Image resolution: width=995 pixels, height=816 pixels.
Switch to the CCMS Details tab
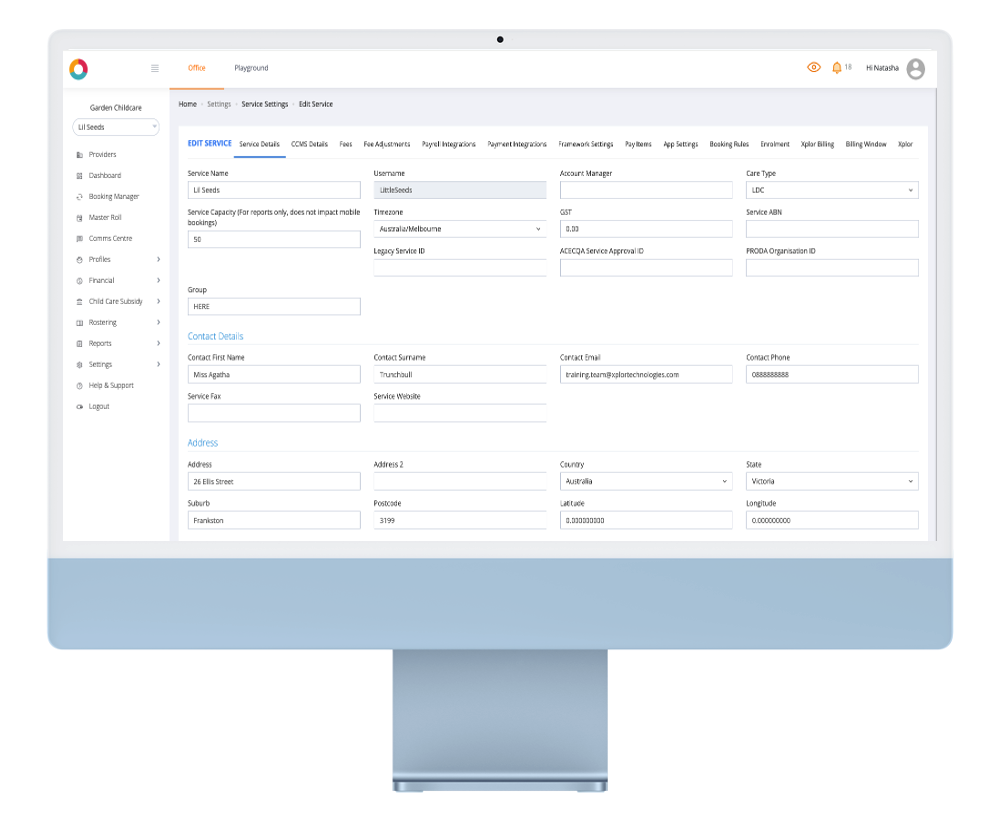tap(309, 144)
